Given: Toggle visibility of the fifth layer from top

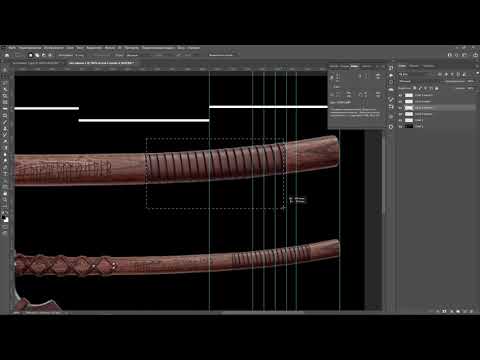Looking at the screenshot, I should tap(400, 120).
